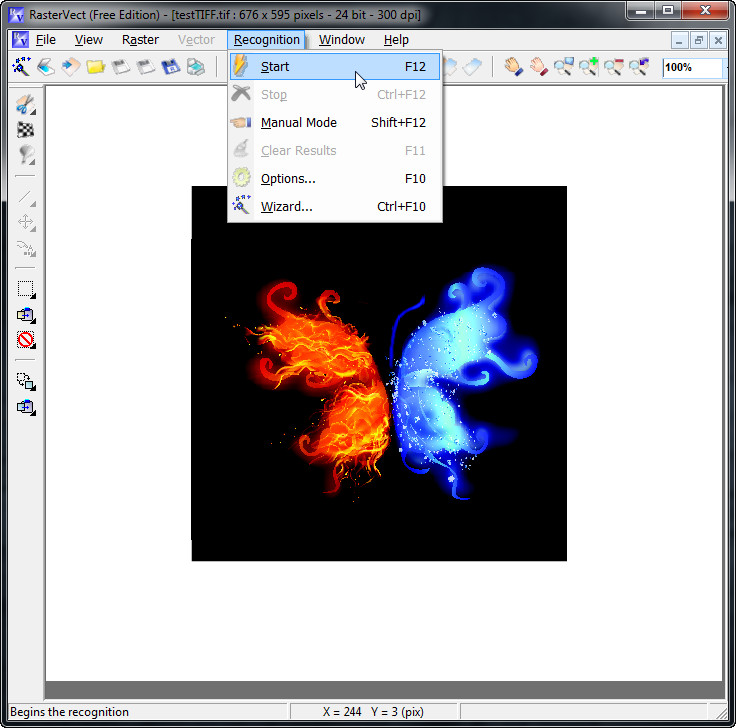Click the zoom in magnifier with green plus
Screen dimensions: 736x728
coord(588,67)
